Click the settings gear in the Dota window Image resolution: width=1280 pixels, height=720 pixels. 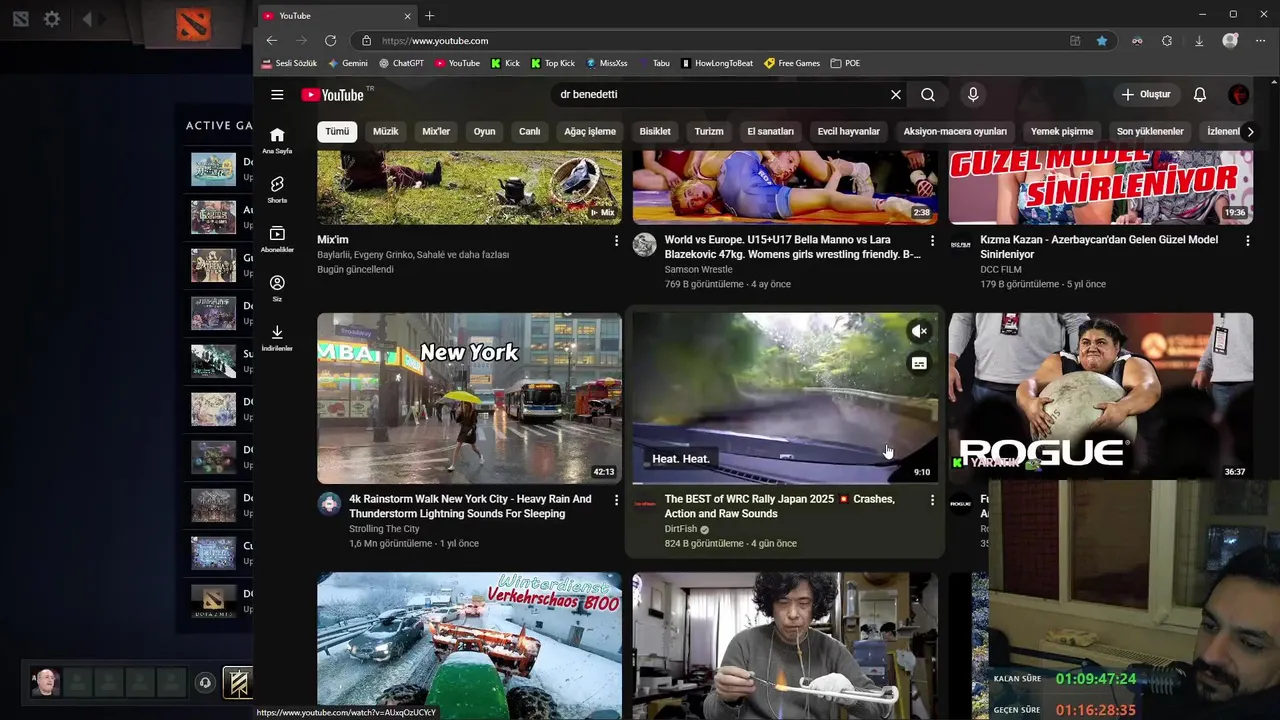point(52,19)
